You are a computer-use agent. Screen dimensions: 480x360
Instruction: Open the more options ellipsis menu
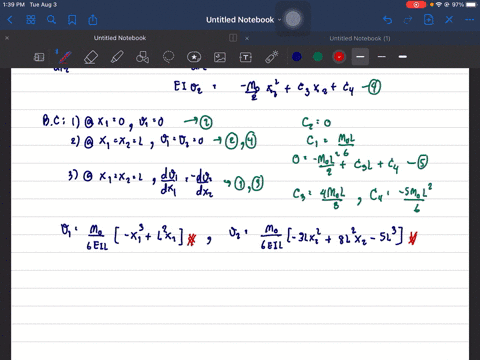coord(470,20)
